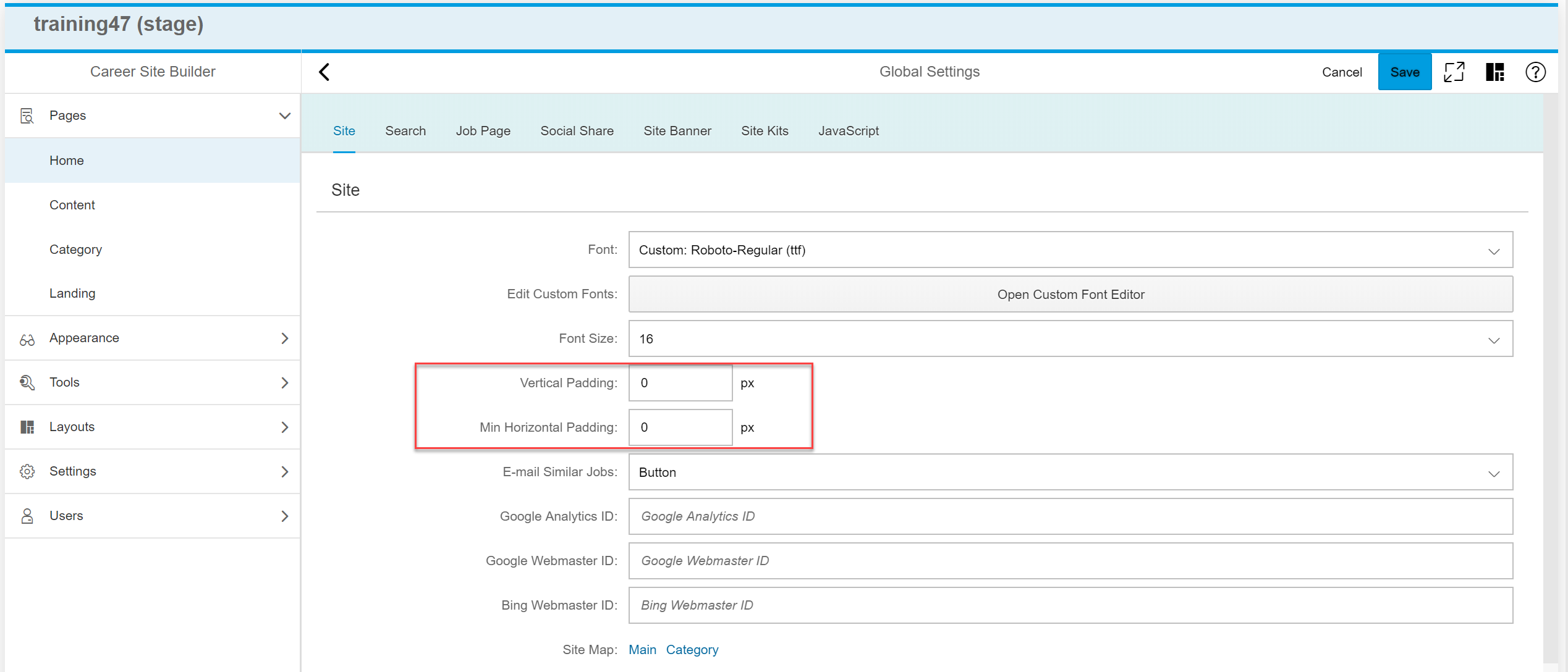The height and width of the screenshot is (672, 1568).
Task: Click the Global Settings title
Action: pyautogui.click(x=929, y=72)
